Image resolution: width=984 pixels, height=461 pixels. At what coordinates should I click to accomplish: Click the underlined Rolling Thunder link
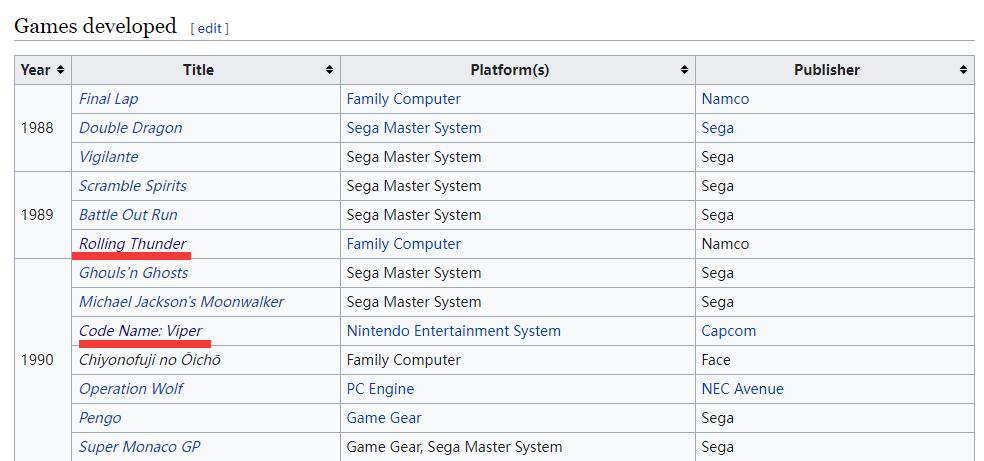[132, 244]
